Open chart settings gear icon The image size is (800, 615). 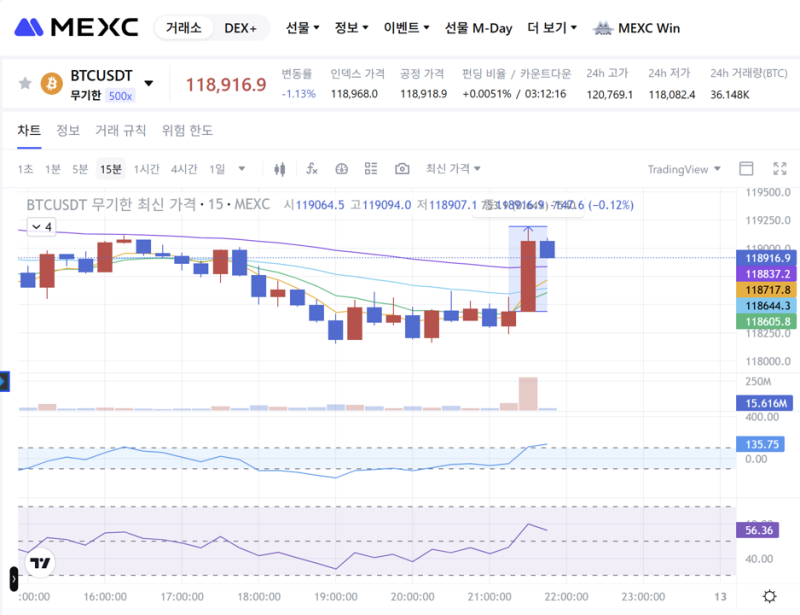pyautogui.click(x=769, y=596)
